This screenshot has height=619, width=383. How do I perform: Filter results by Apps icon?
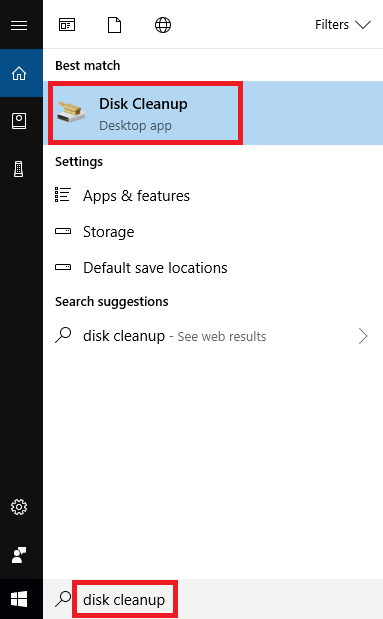pos(67,25)
